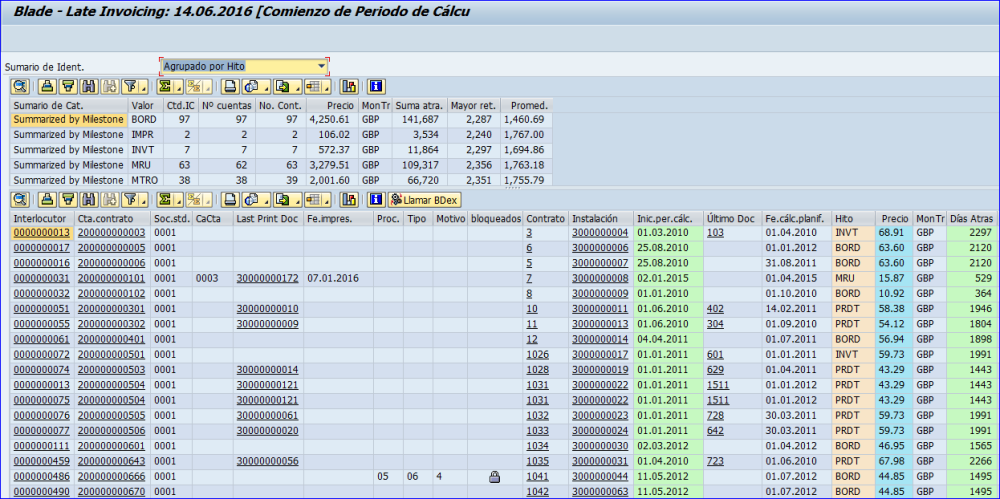Select Suma atra. column header
1000x499 pixels.
click(x=419, y=105)
